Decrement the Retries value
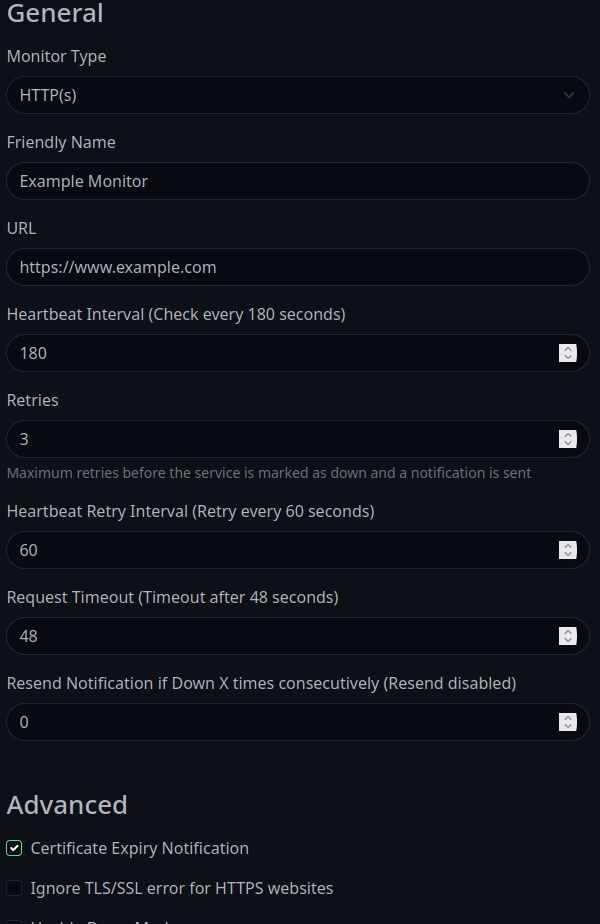Viewport: 600px width, 924px height. (568, 443)
